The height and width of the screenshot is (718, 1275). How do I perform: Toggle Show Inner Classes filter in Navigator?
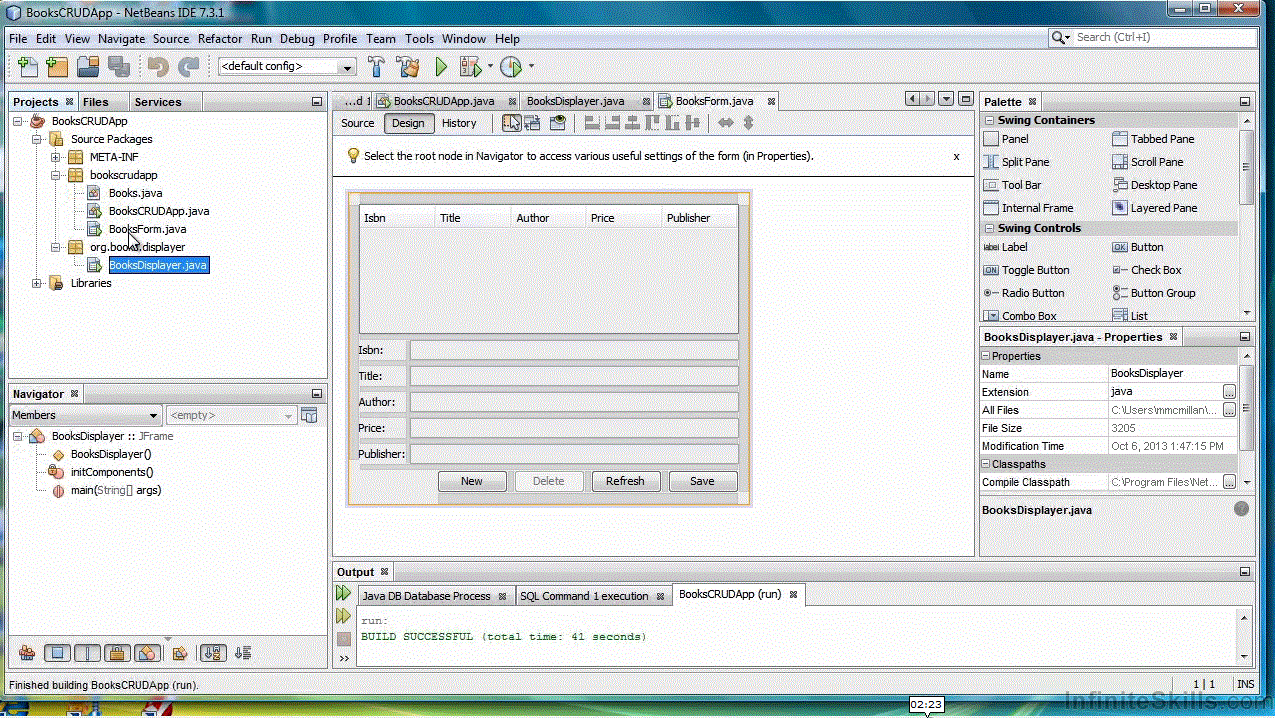tap(147, 653)
